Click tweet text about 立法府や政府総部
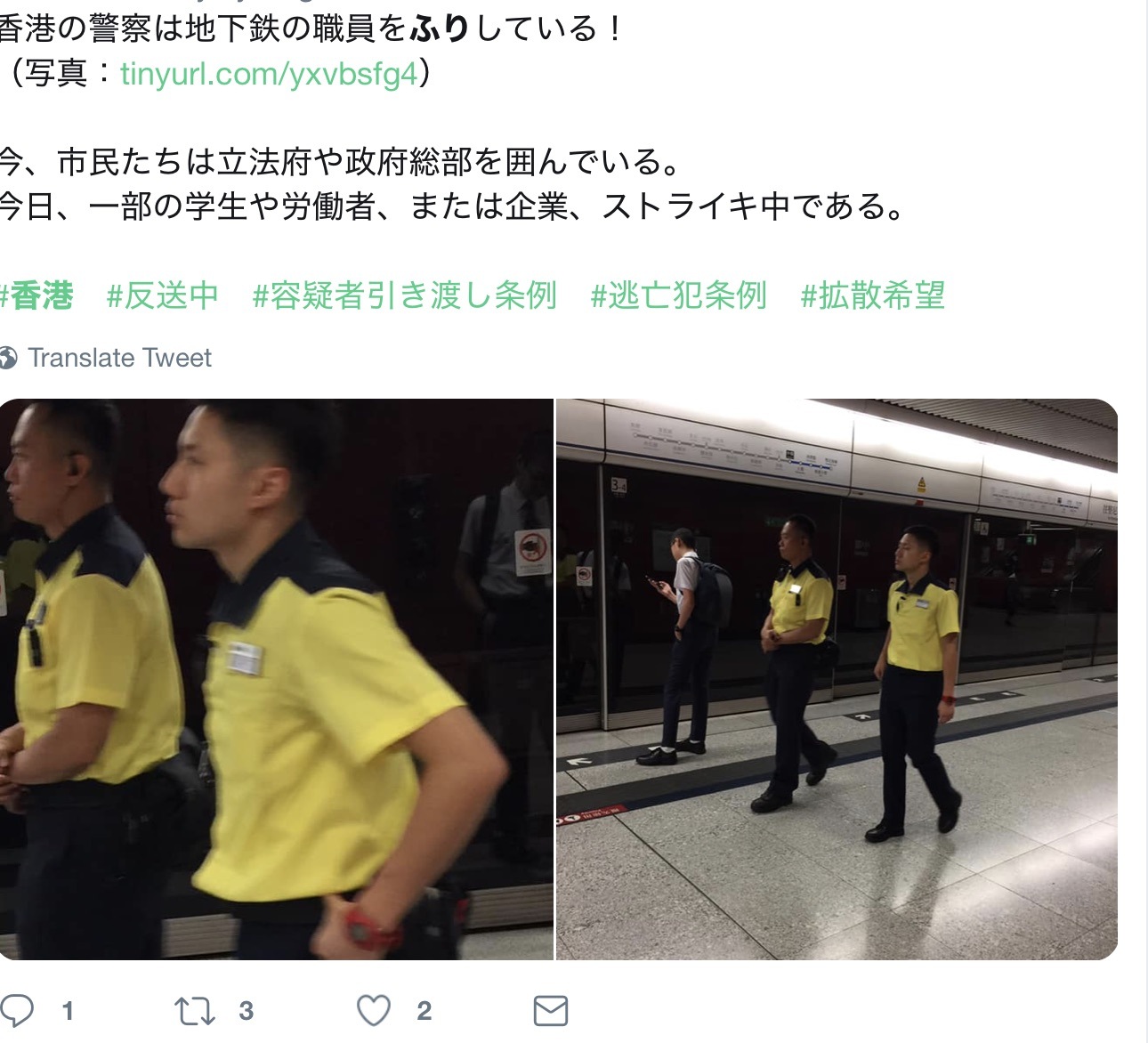The height and width of the screenshot is (1043, 1148). pos(341,162)
